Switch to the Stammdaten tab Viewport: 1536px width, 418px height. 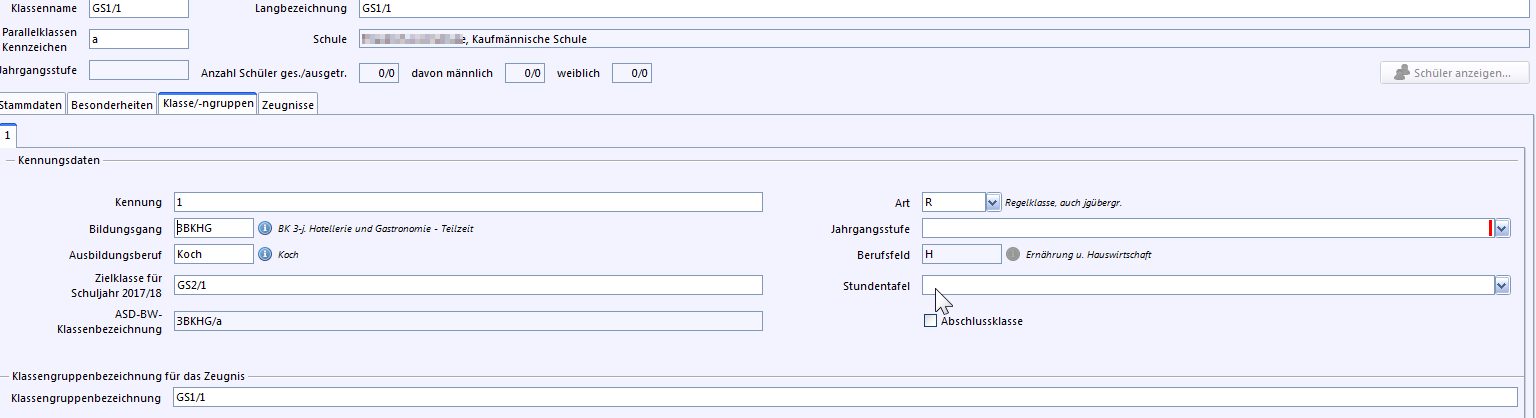click(31, 105)
